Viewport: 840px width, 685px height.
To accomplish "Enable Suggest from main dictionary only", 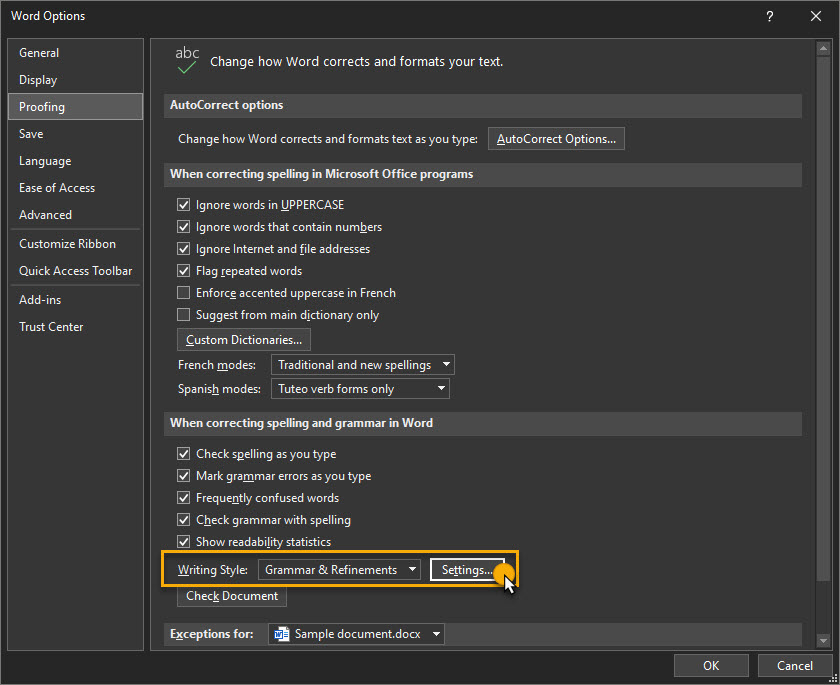I will tap(183, 314).
